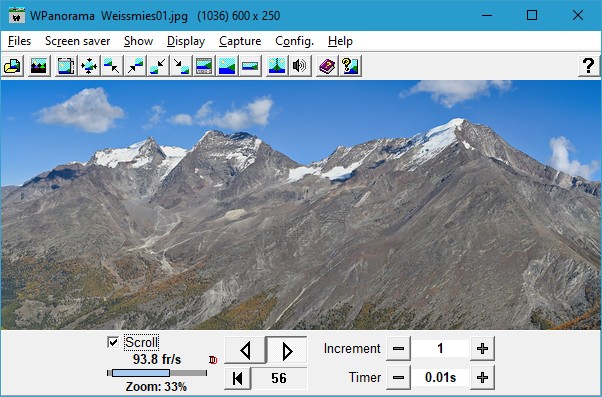Image resolution: width=602 pixels, height=397 pixels.
Task: Click the small wide landscape strip icon
Action: pos(250,66)
